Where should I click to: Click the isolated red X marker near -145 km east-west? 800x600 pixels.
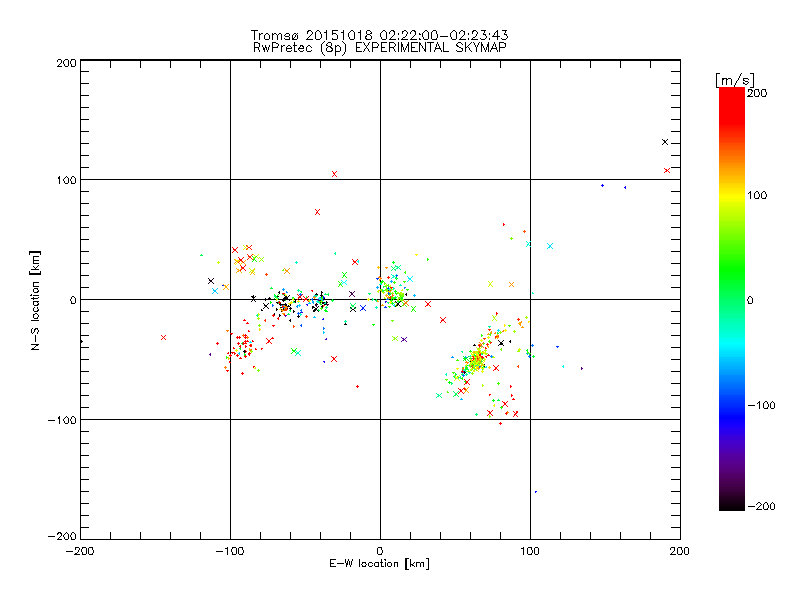pyautogui.click(x=163, y=337)
